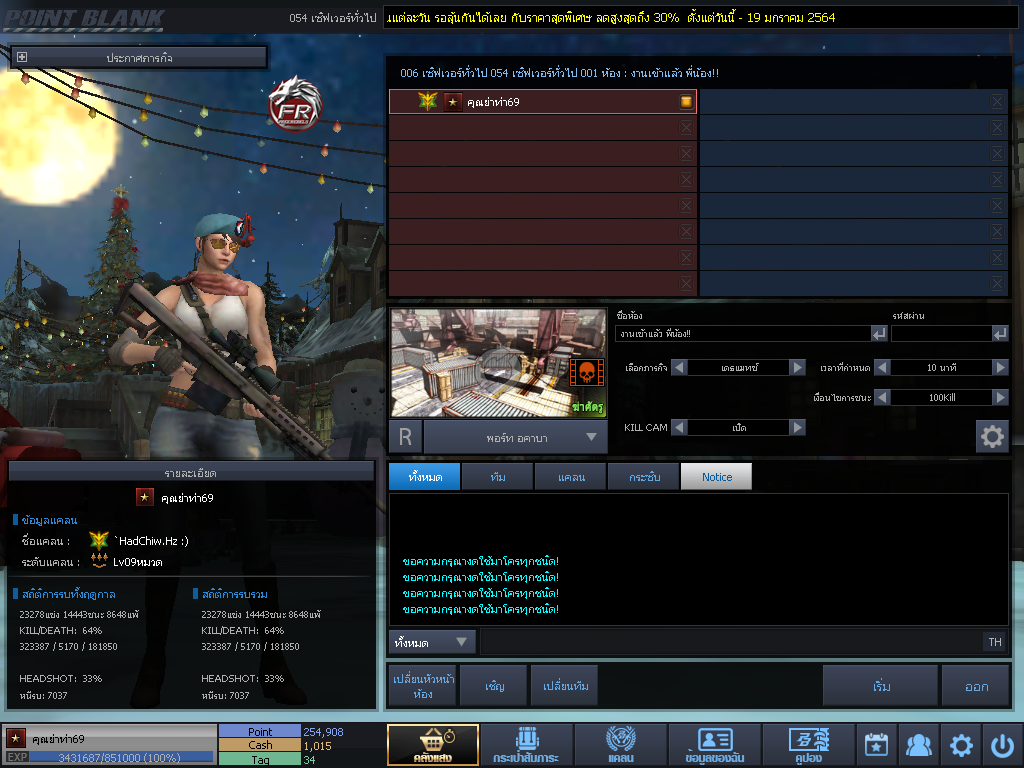Image resolution: width=1024 pixels, height=768 pixels.
Task: Open the คูปอง coupon menu
Action: coord(808,744)
